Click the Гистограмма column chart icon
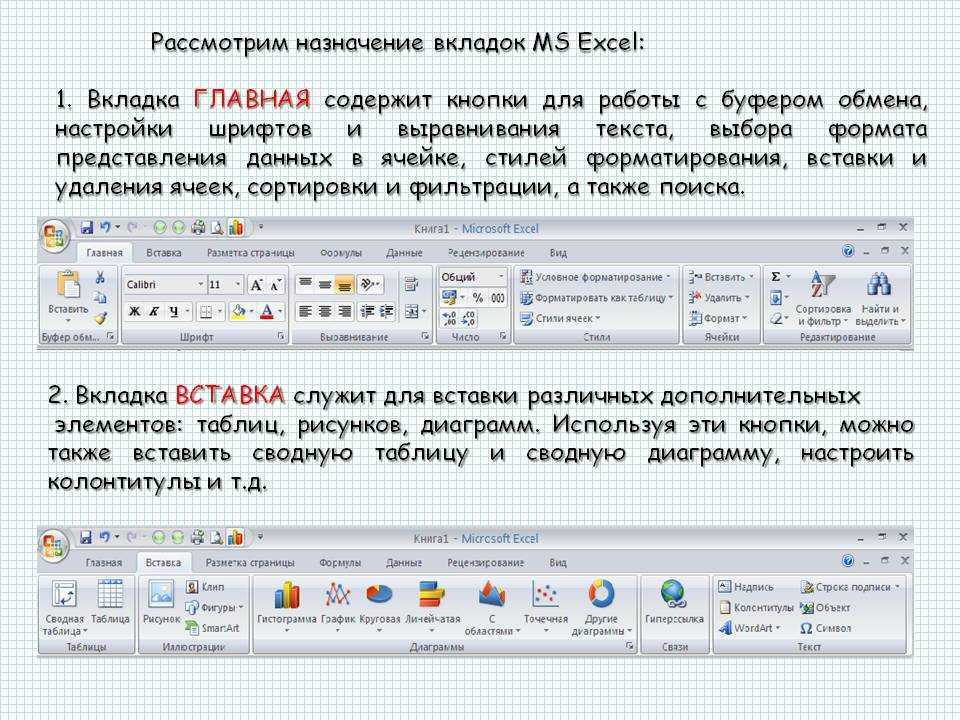The width and height of the screenshot is (960, 720). (x=287, y=594)
